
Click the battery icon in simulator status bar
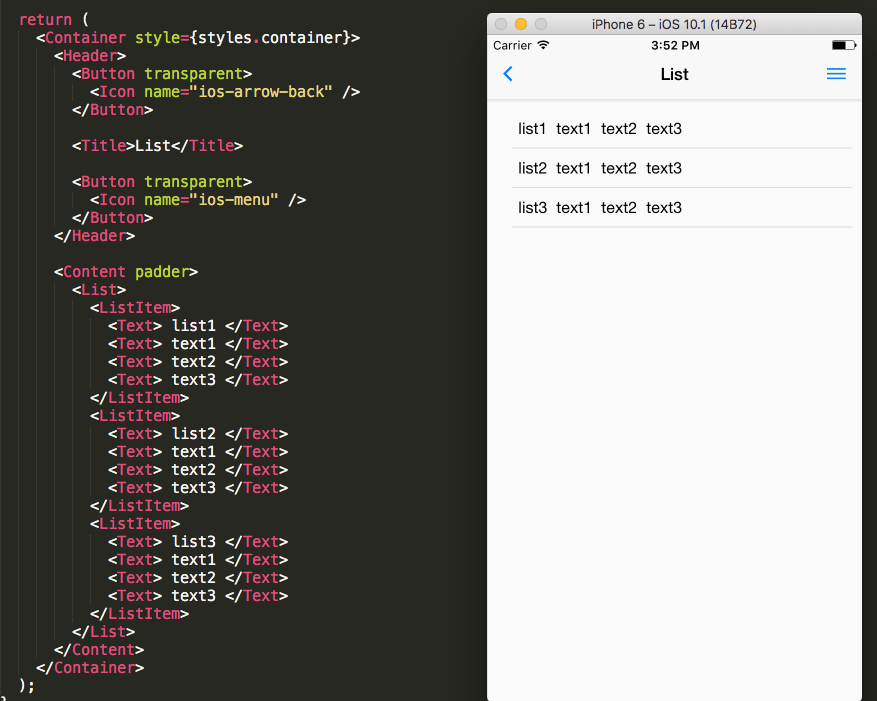843,45
